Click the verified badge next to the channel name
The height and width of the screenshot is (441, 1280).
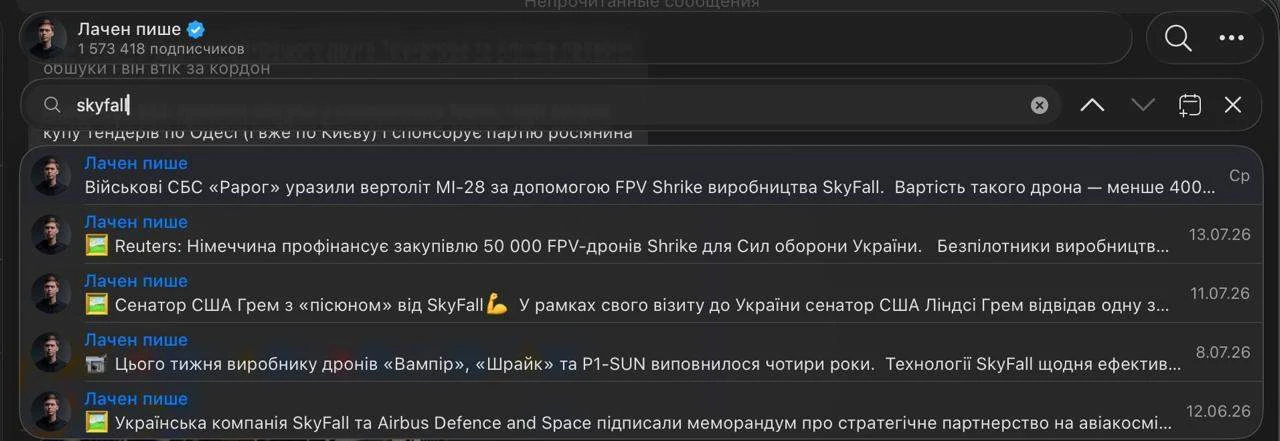(x=197, y=30)
